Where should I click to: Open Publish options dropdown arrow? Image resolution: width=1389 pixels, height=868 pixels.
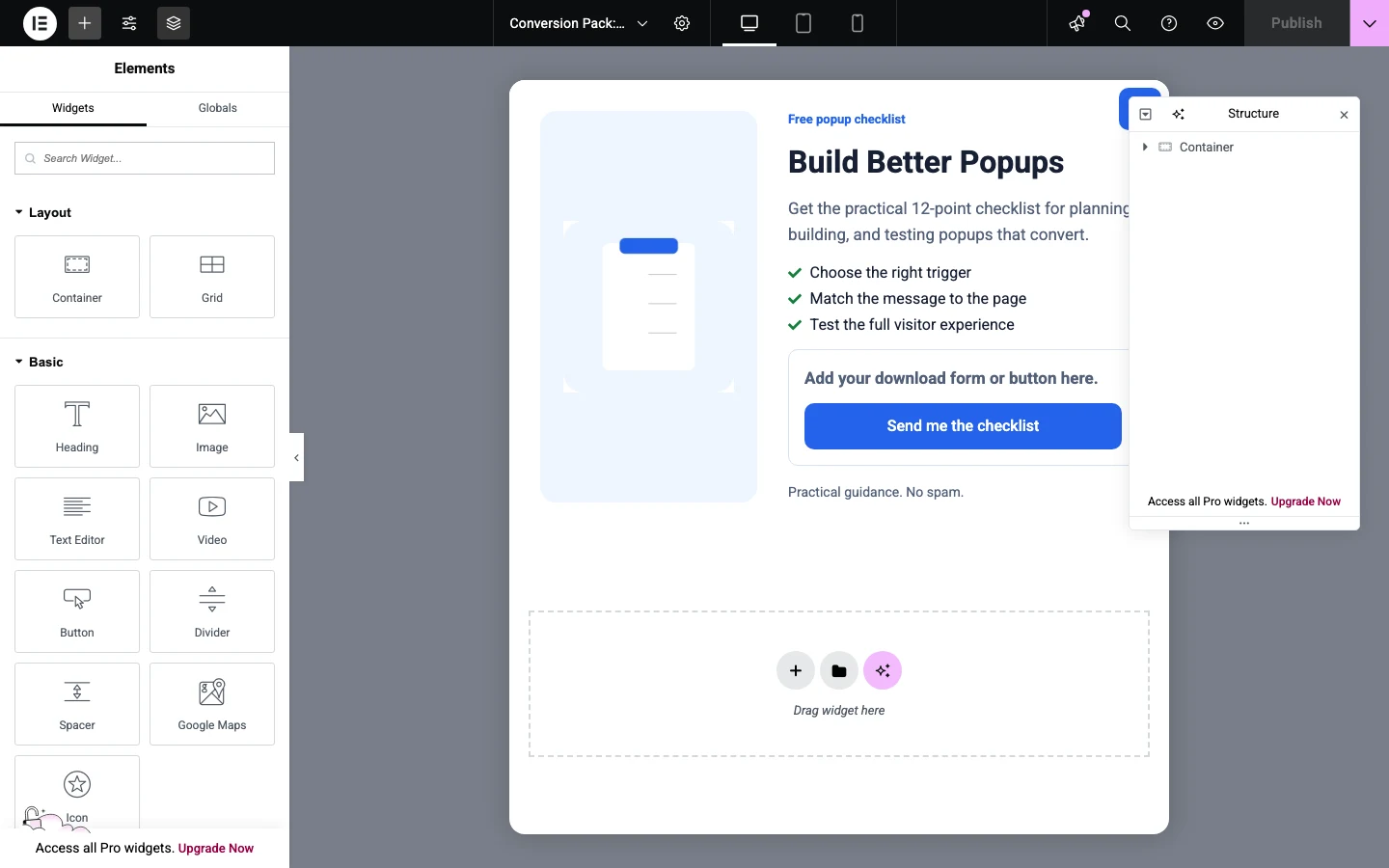pyautogui.click(x=1370, y=23)
